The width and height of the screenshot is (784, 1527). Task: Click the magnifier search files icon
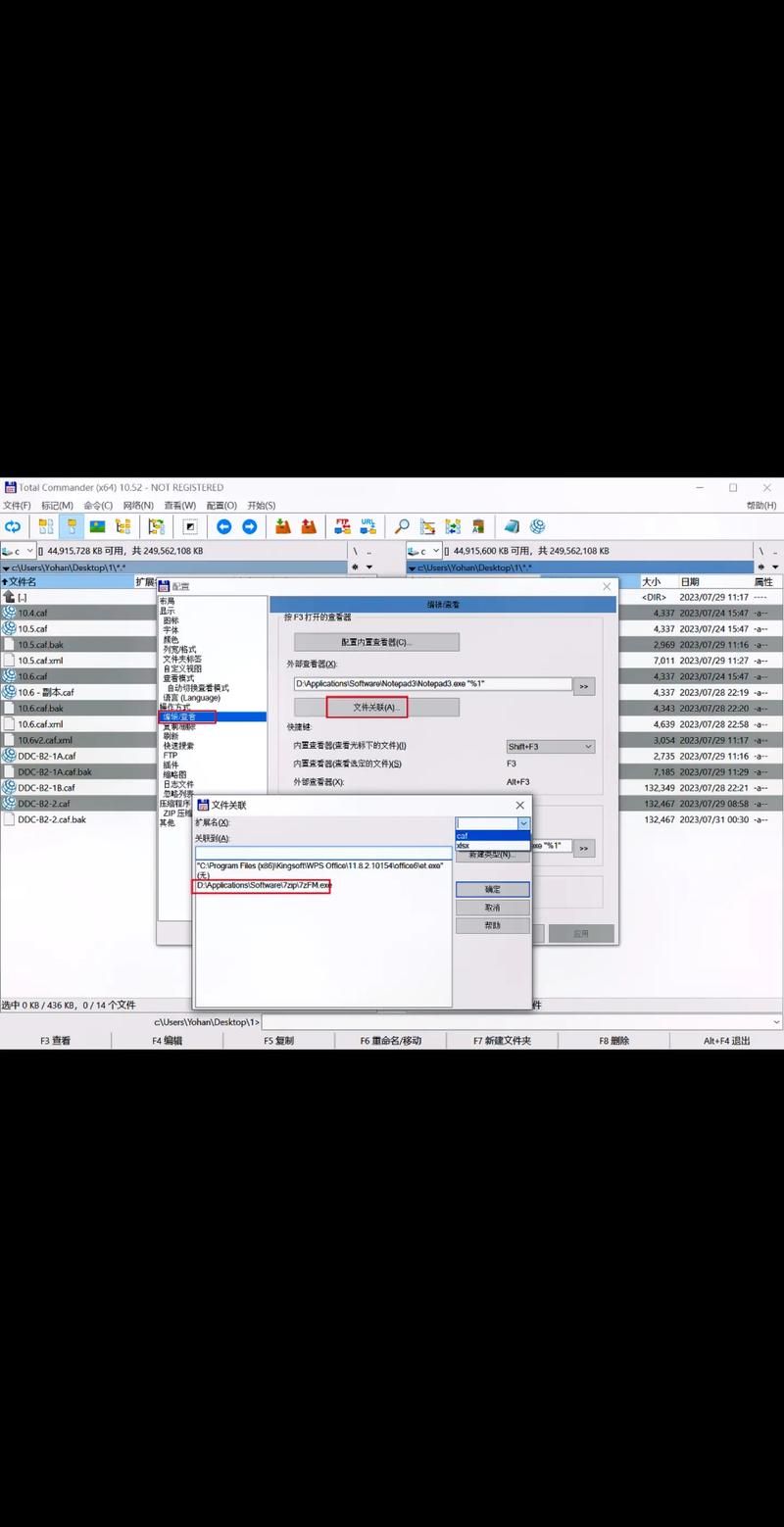coord(402,526)
